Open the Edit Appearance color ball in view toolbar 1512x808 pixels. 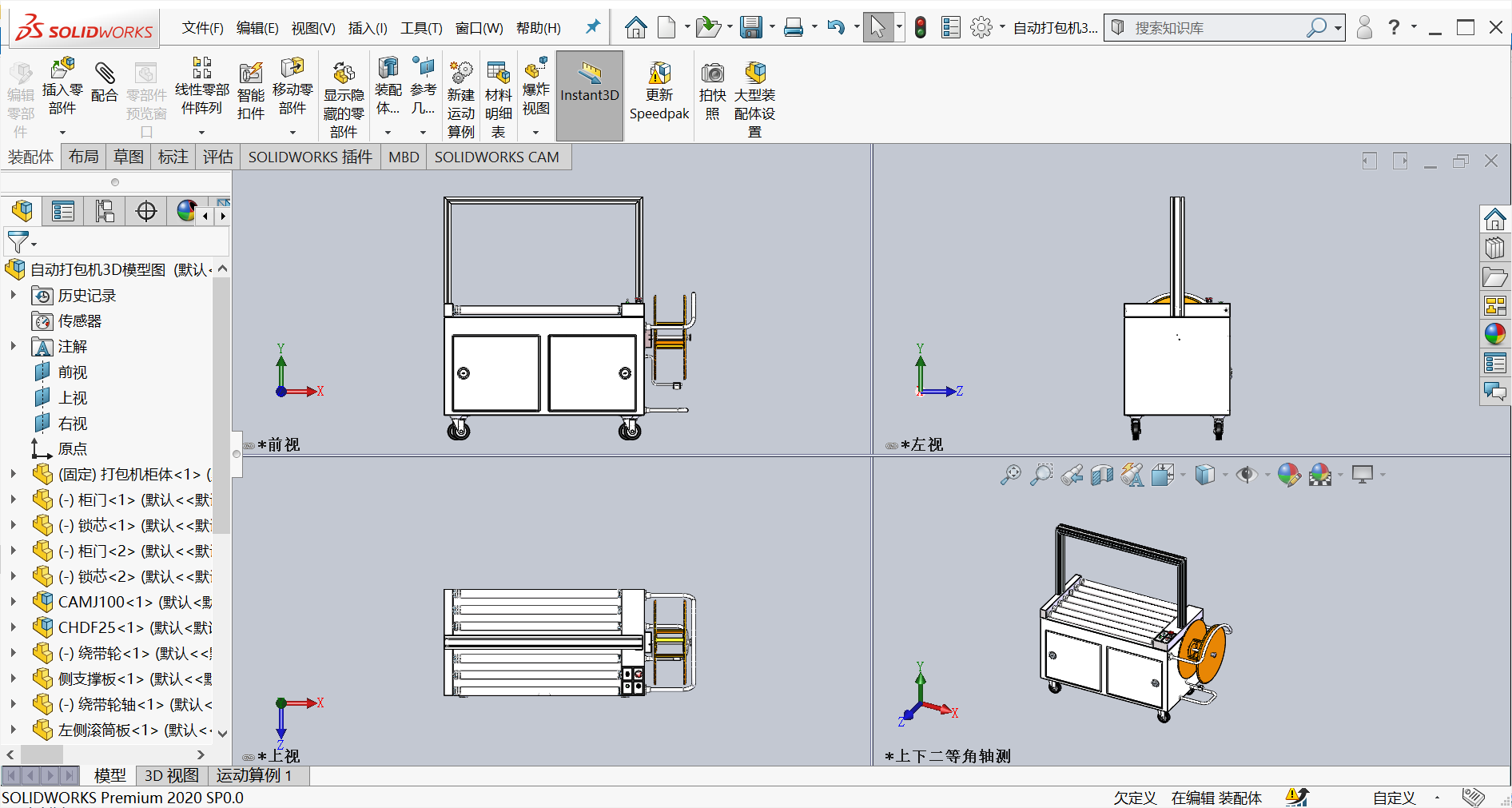pyautogui.click(x=1288, y=476)
